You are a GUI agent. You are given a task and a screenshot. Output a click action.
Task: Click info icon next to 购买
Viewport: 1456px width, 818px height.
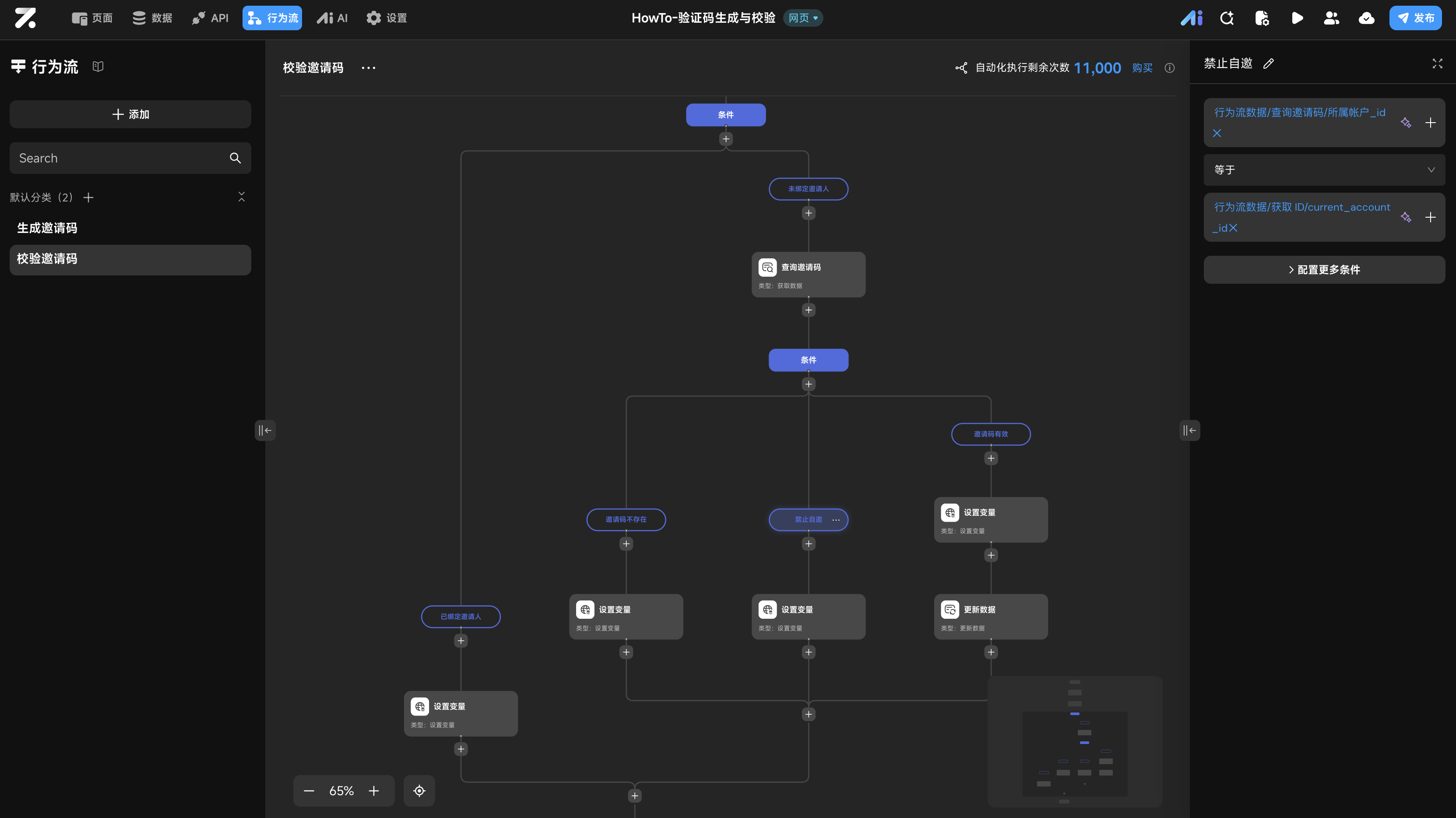[1169, 68]
